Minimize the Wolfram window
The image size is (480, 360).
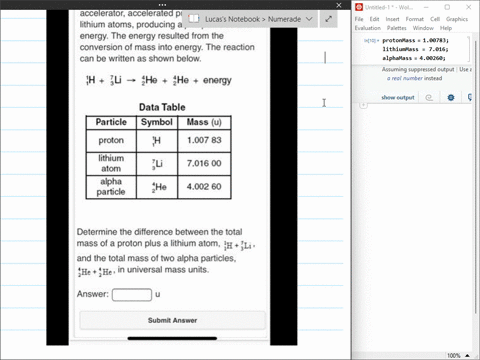(x=426, y=7)
